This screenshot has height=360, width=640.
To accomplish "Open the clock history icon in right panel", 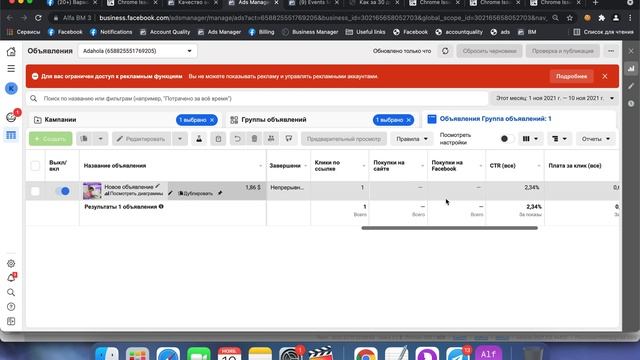I will click(631, 104).
